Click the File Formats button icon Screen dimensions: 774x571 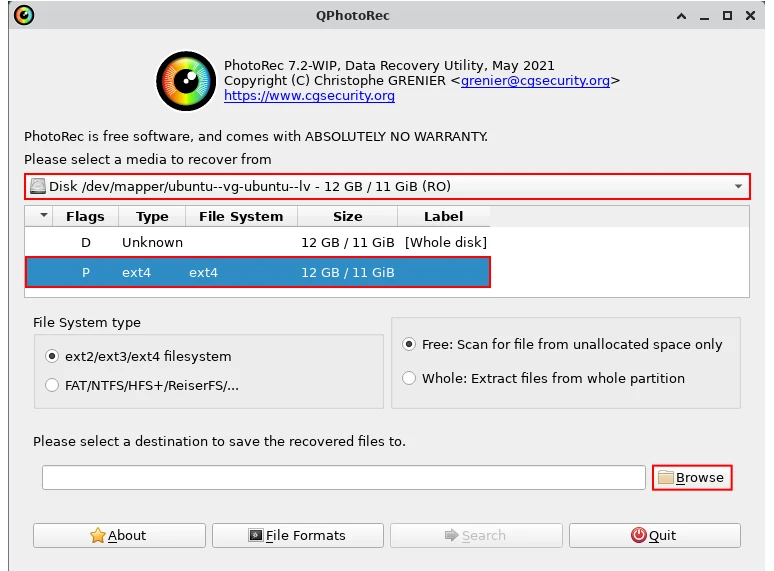[x=256, y=536]
